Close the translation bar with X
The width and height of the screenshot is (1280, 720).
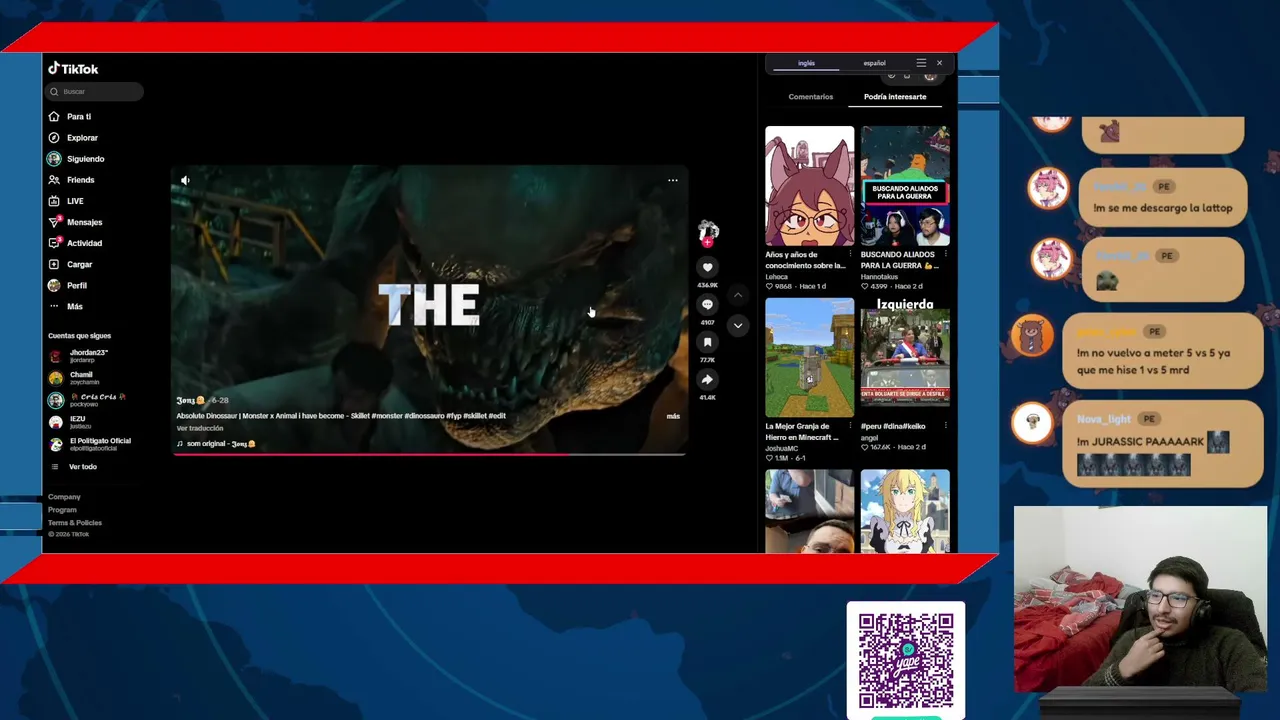939,63
